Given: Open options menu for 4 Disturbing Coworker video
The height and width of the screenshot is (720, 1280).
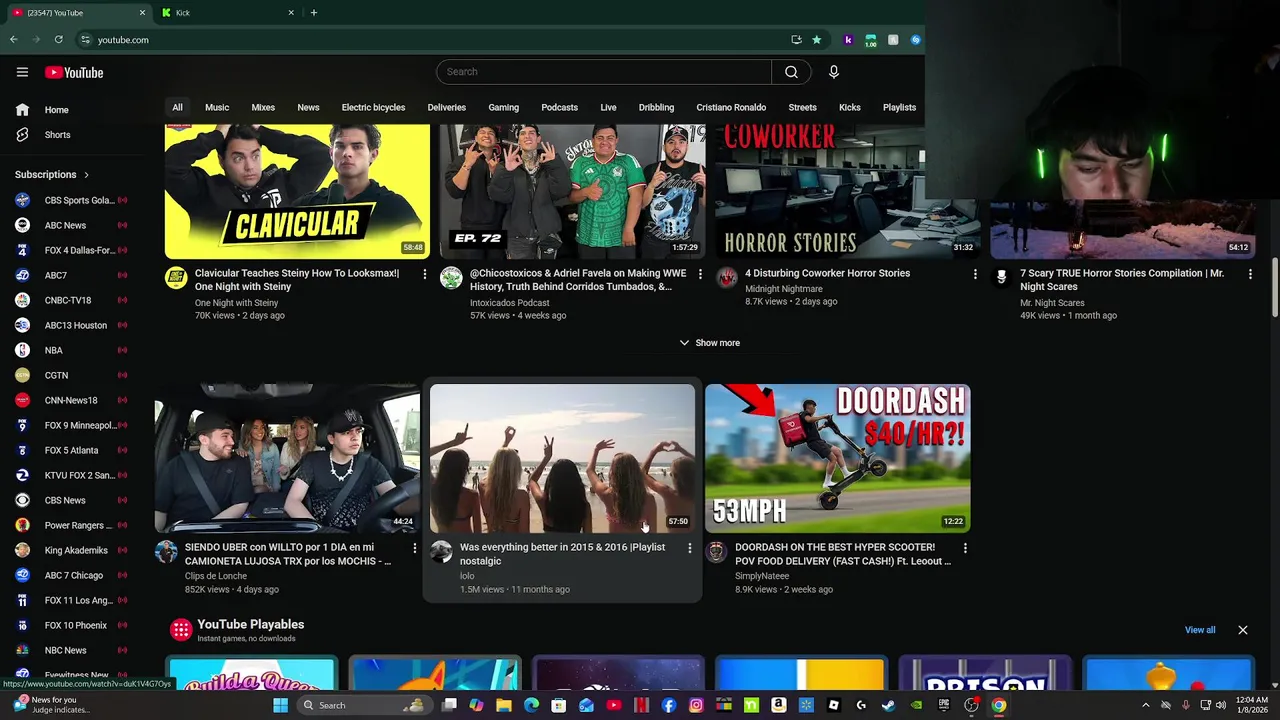Looking at the screenshot, I should [975, 274].
